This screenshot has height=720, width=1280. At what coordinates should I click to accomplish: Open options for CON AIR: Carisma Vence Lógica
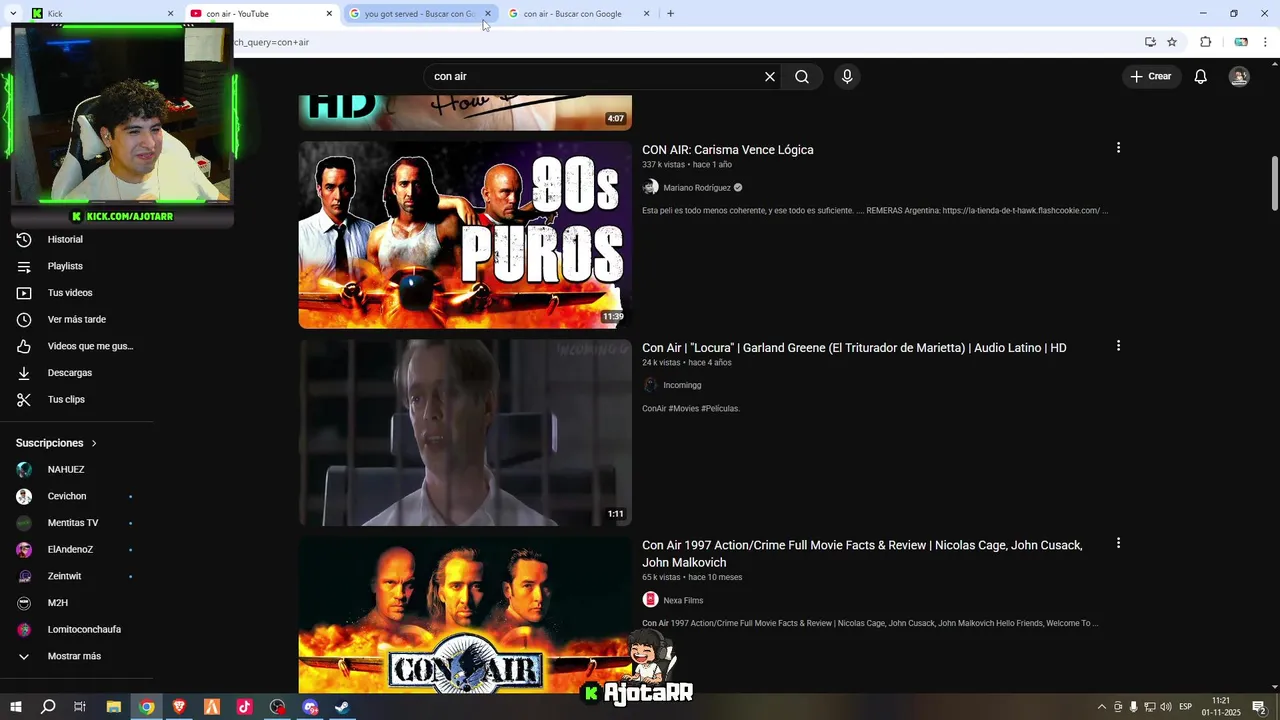click(1118, 148)
